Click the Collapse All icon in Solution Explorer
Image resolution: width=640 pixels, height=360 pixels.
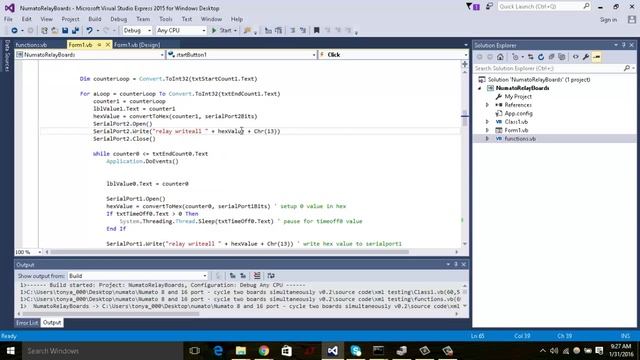551,57
